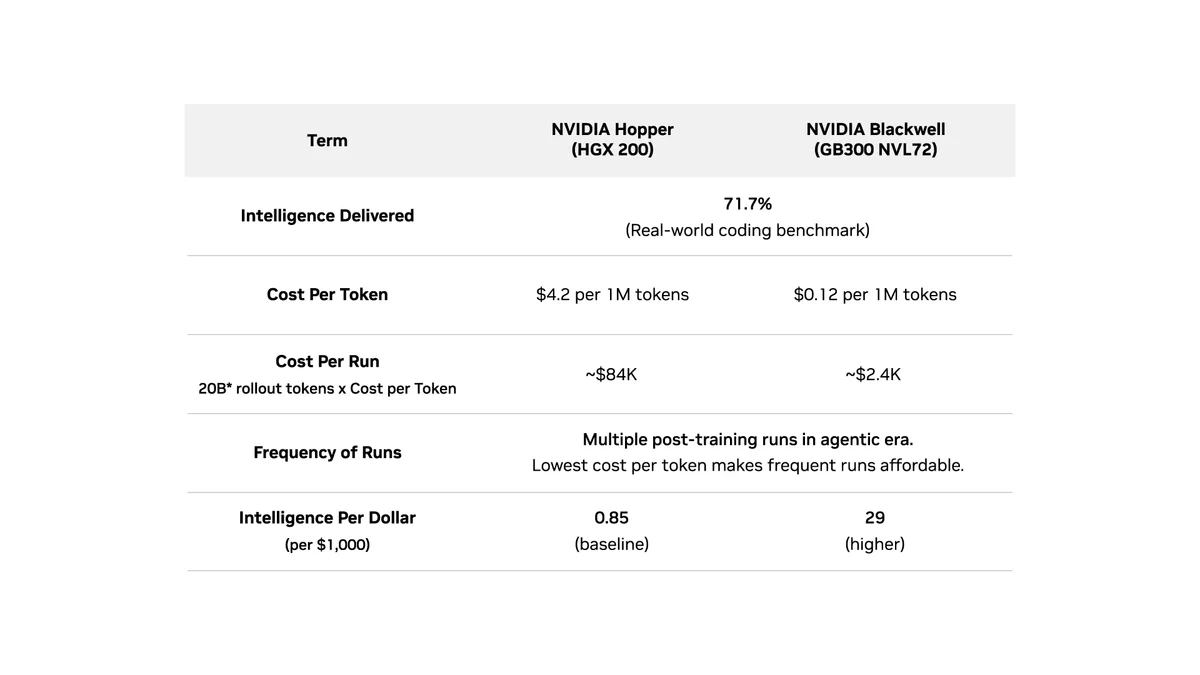Image resolution: width=1200 pixels, height=675 pixels.
Task: Click the 20B* rollout tokens formula text
Action: pyautogui.click(x=327, y=388)
